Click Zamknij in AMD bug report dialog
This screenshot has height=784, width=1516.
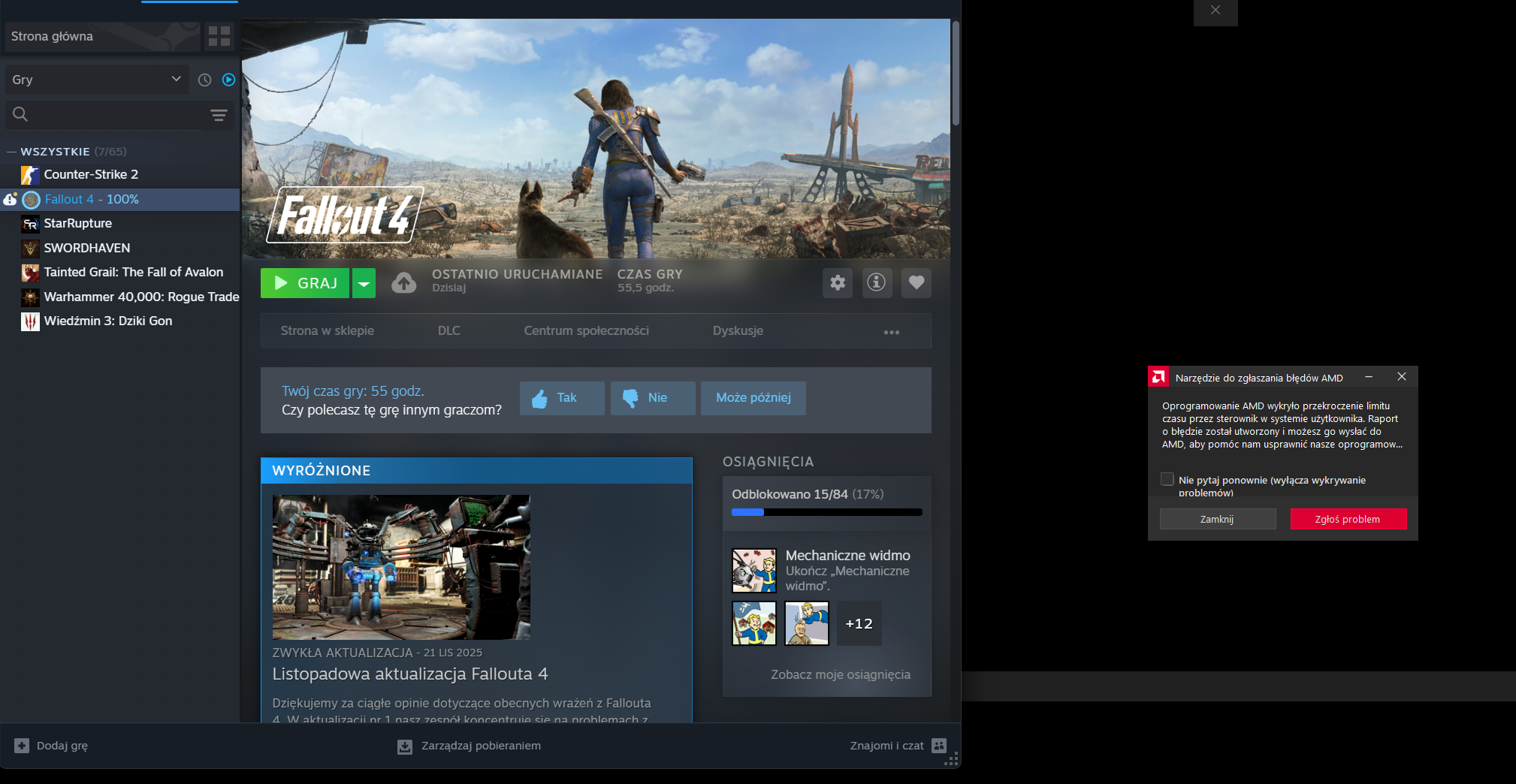[x=1218, y=519]
